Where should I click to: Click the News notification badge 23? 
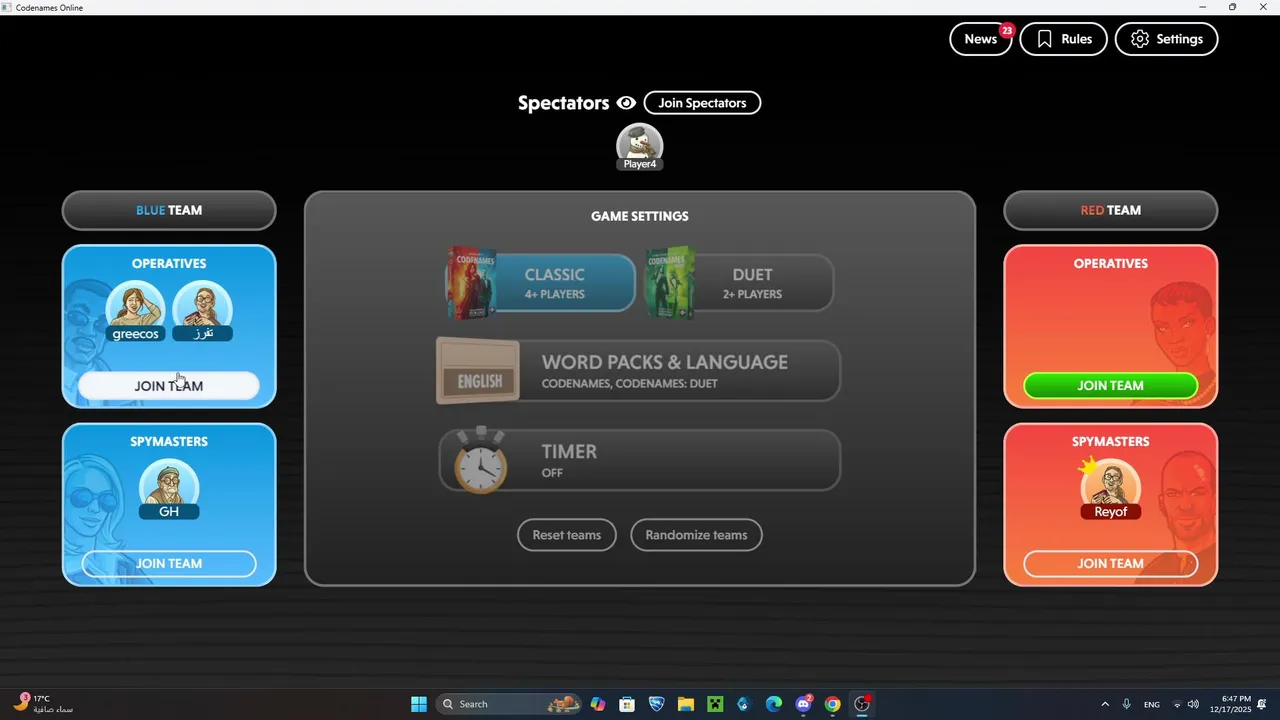click(x=1007, y=30)
